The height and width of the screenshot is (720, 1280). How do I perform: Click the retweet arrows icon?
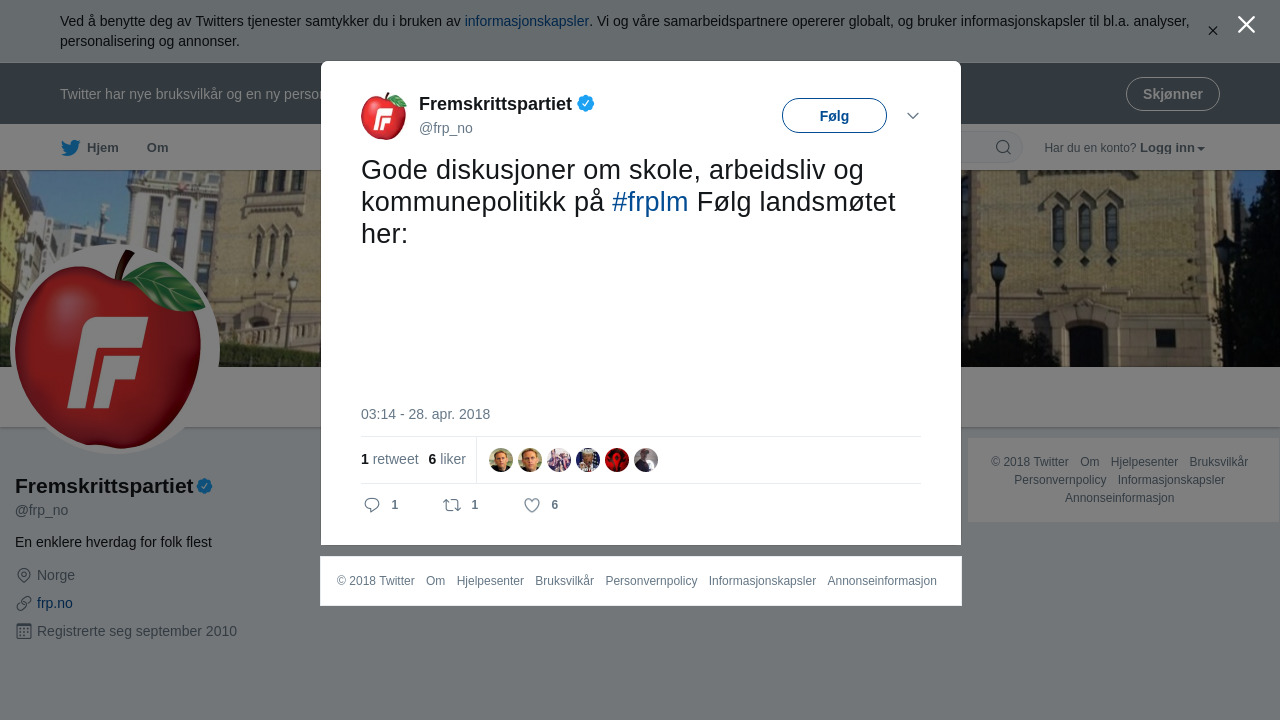452,505
